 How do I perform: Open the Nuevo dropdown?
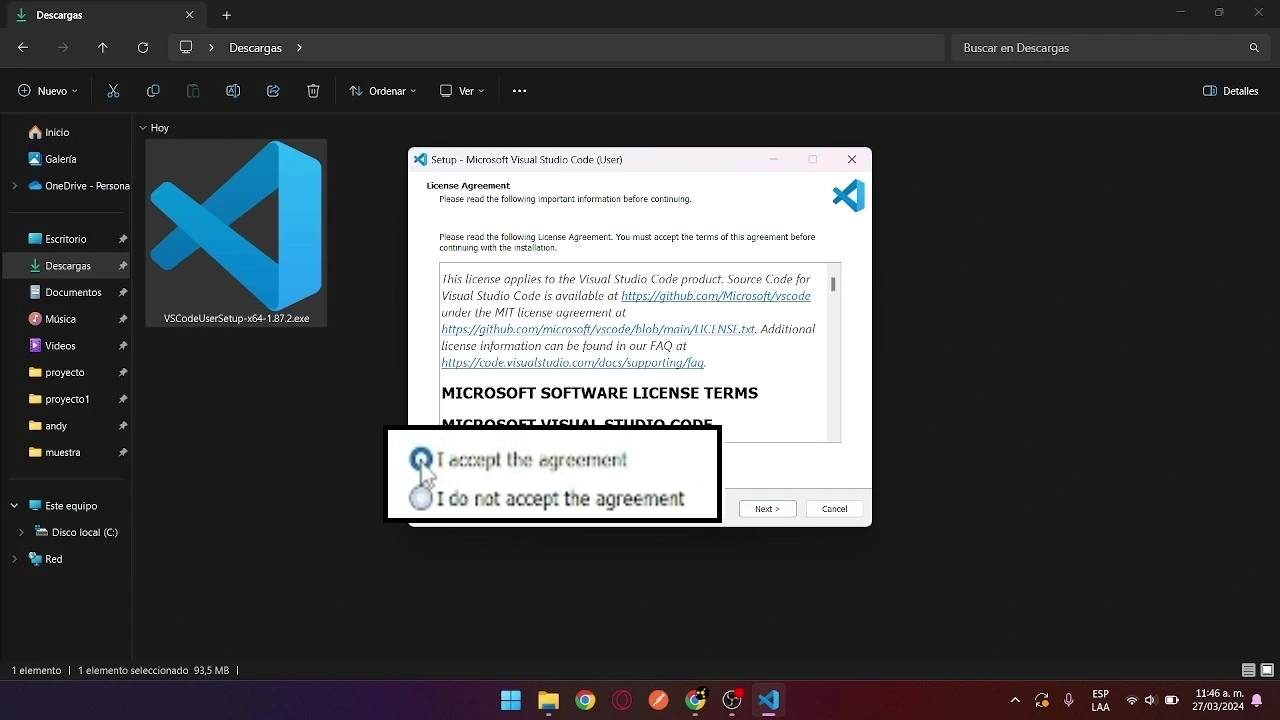pyautogui.click(x=48, y=91)
